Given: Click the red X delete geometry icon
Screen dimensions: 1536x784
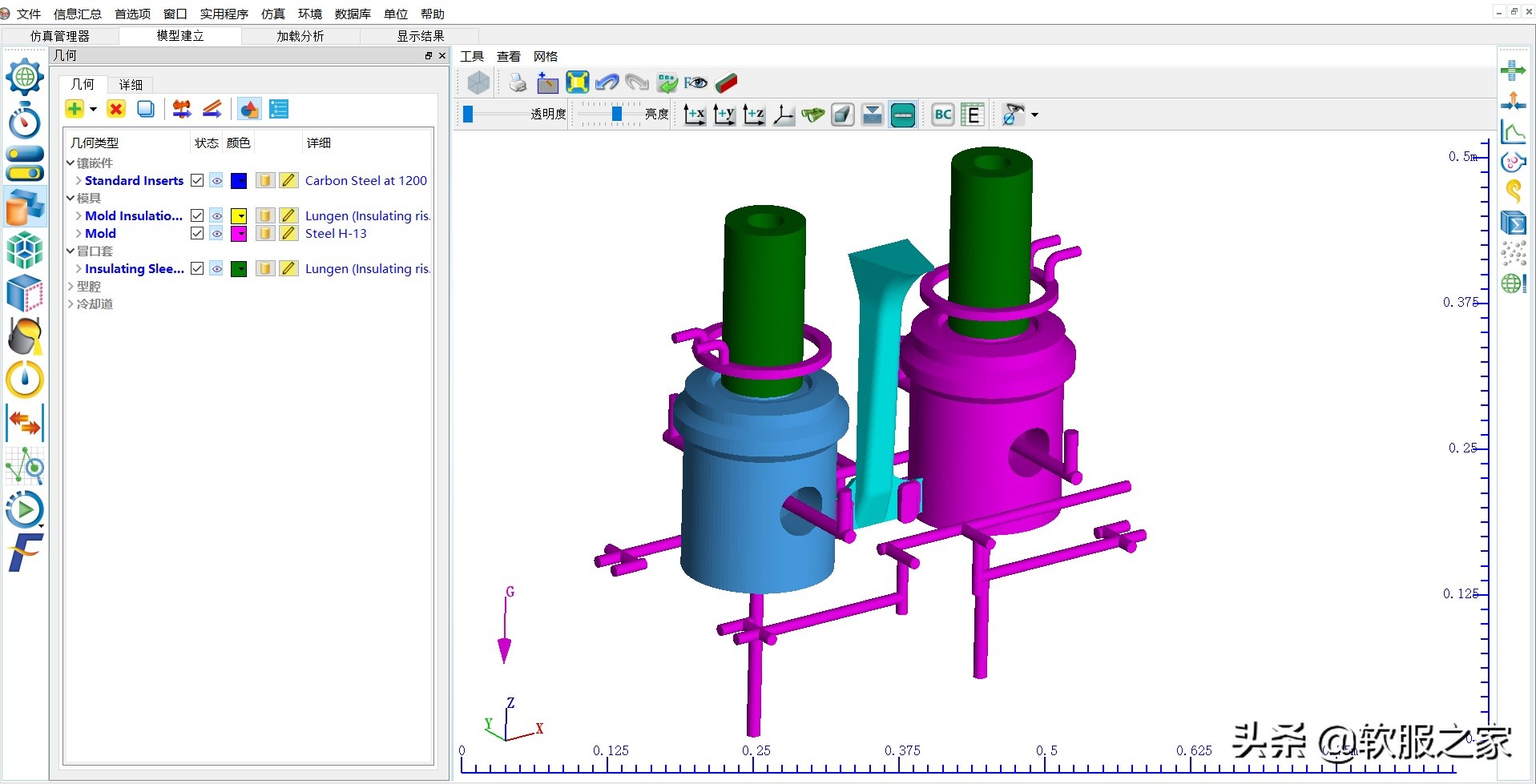Looking at the screenshot, I should (116, 110).
